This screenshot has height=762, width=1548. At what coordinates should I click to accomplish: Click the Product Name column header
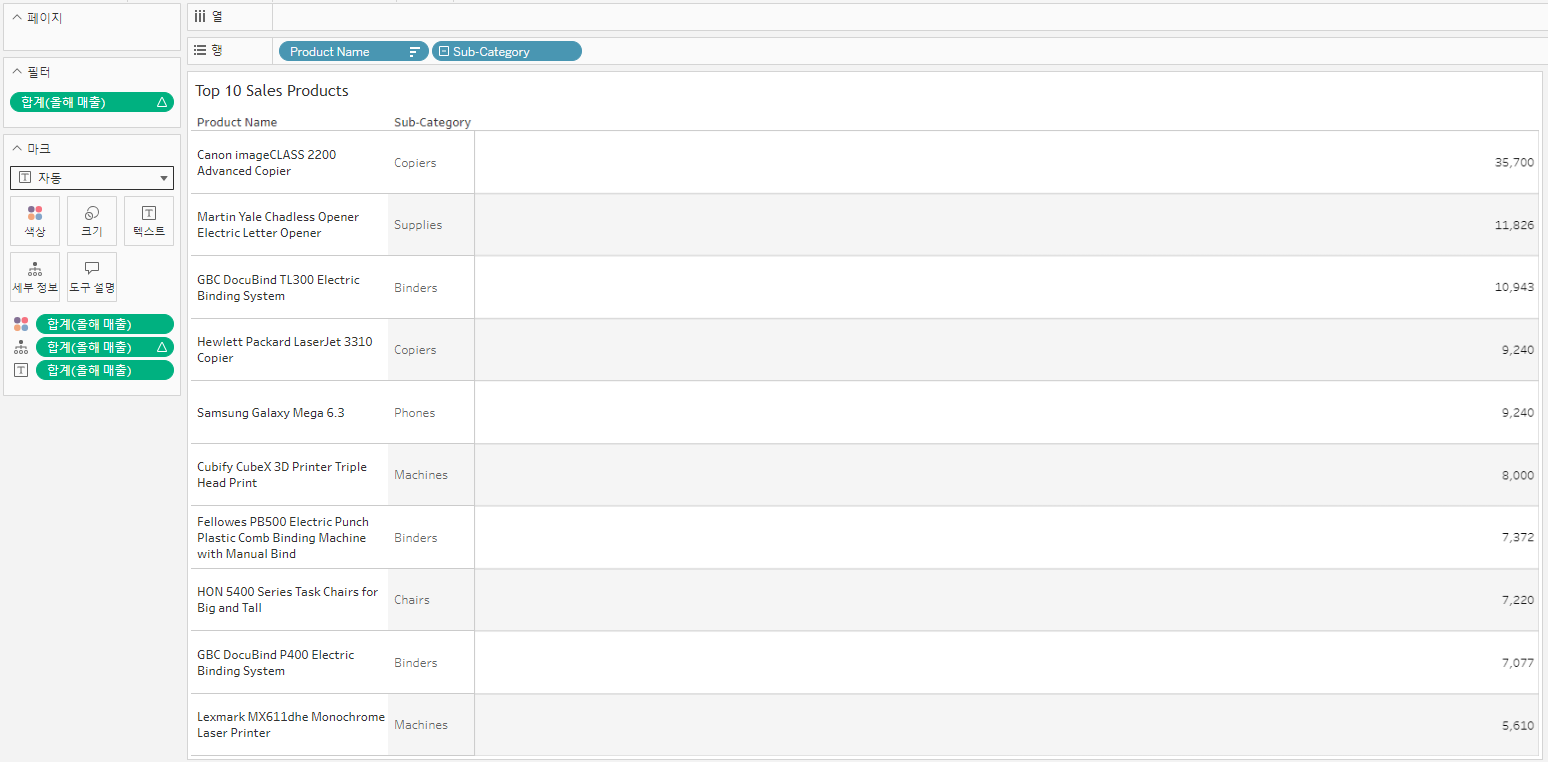click(x=237, y=122)
